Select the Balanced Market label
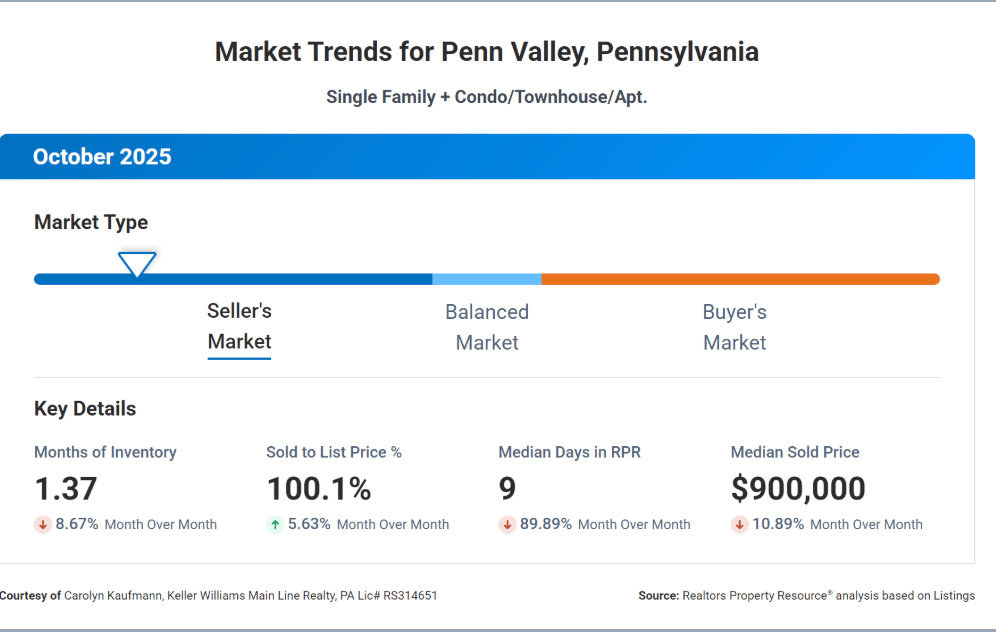The height and width of the screenshot is (632, 996). (487, 327)
